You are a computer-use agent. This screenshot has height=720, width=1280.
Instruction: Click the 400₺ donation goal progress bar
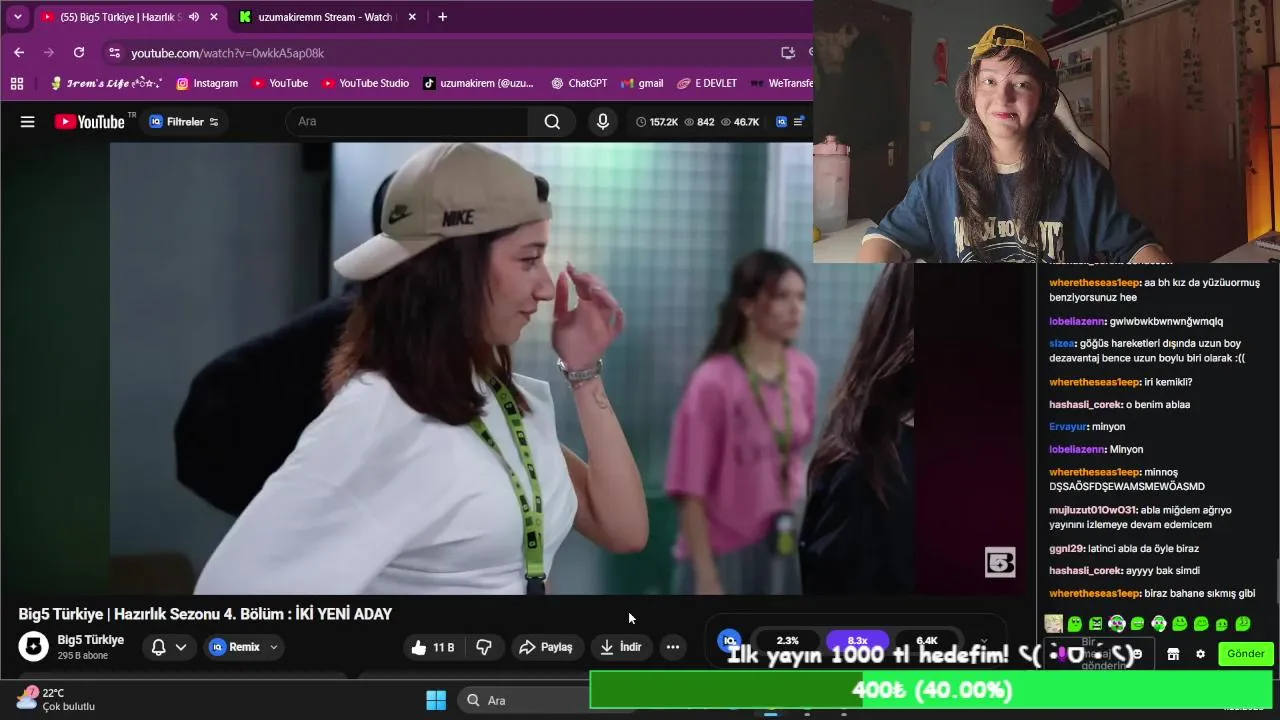[931, 690]
